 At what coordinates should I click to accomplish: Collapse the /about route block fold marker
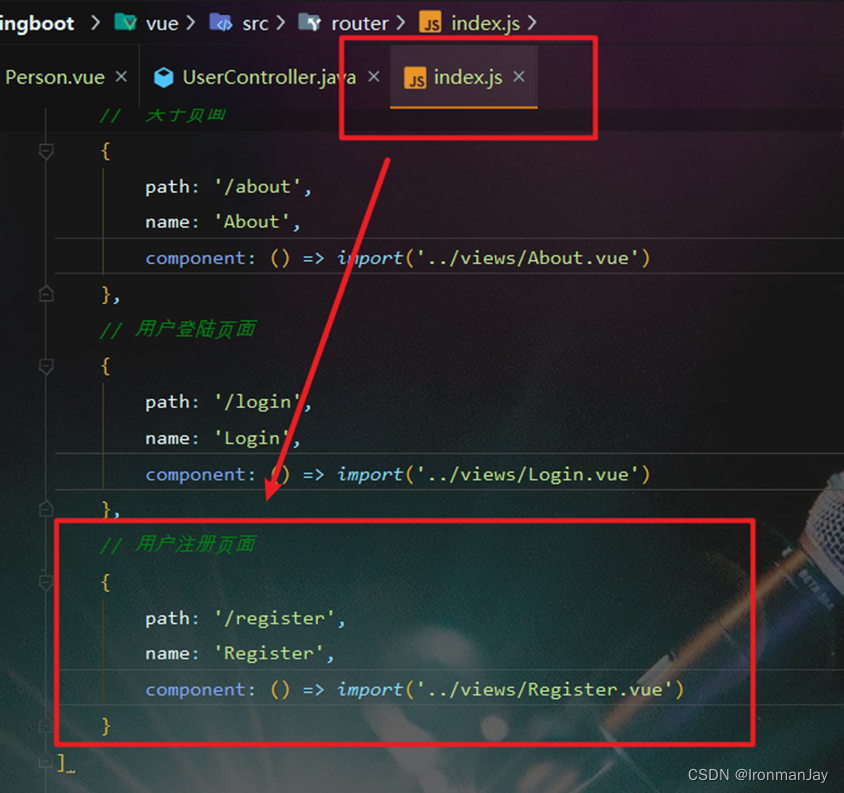pos(46,151)
